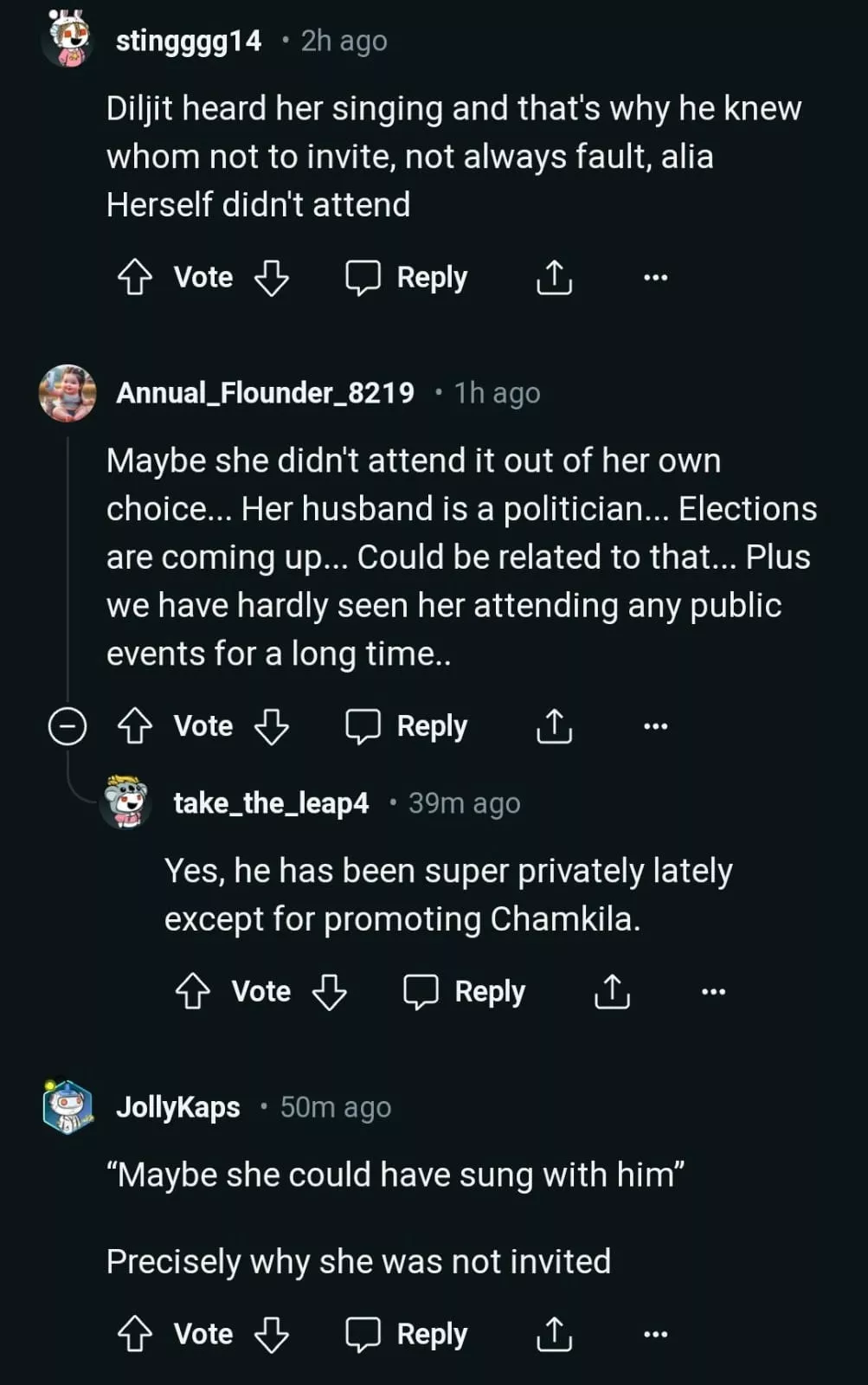Upvote JollyKaps's comment
Viewport: 868px width, 1385px height.
135,1335
